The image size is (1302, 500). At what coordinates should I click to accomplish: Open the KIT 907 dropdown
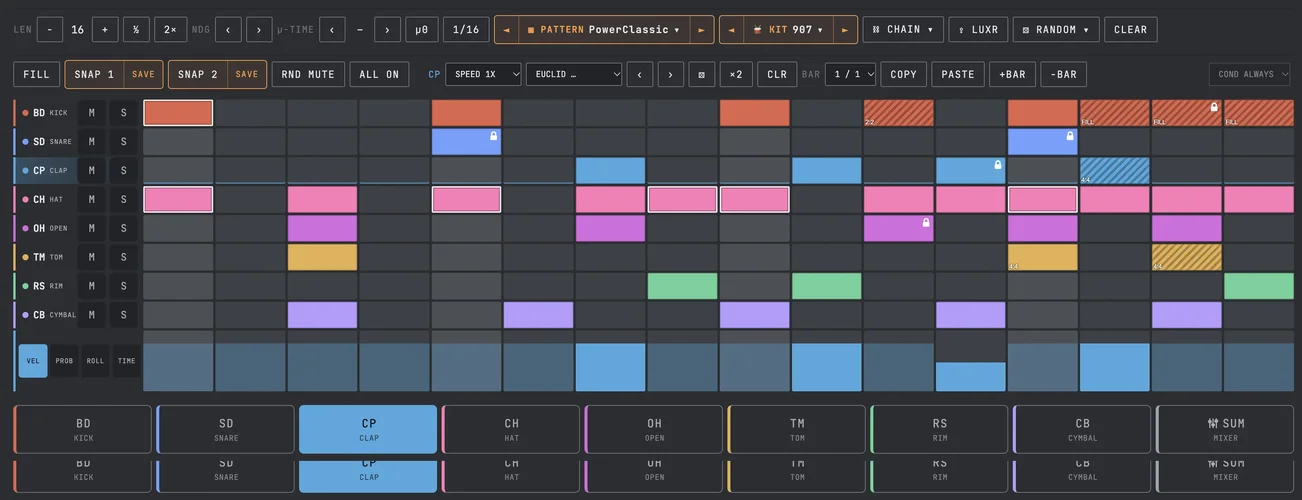pos(788,29)
